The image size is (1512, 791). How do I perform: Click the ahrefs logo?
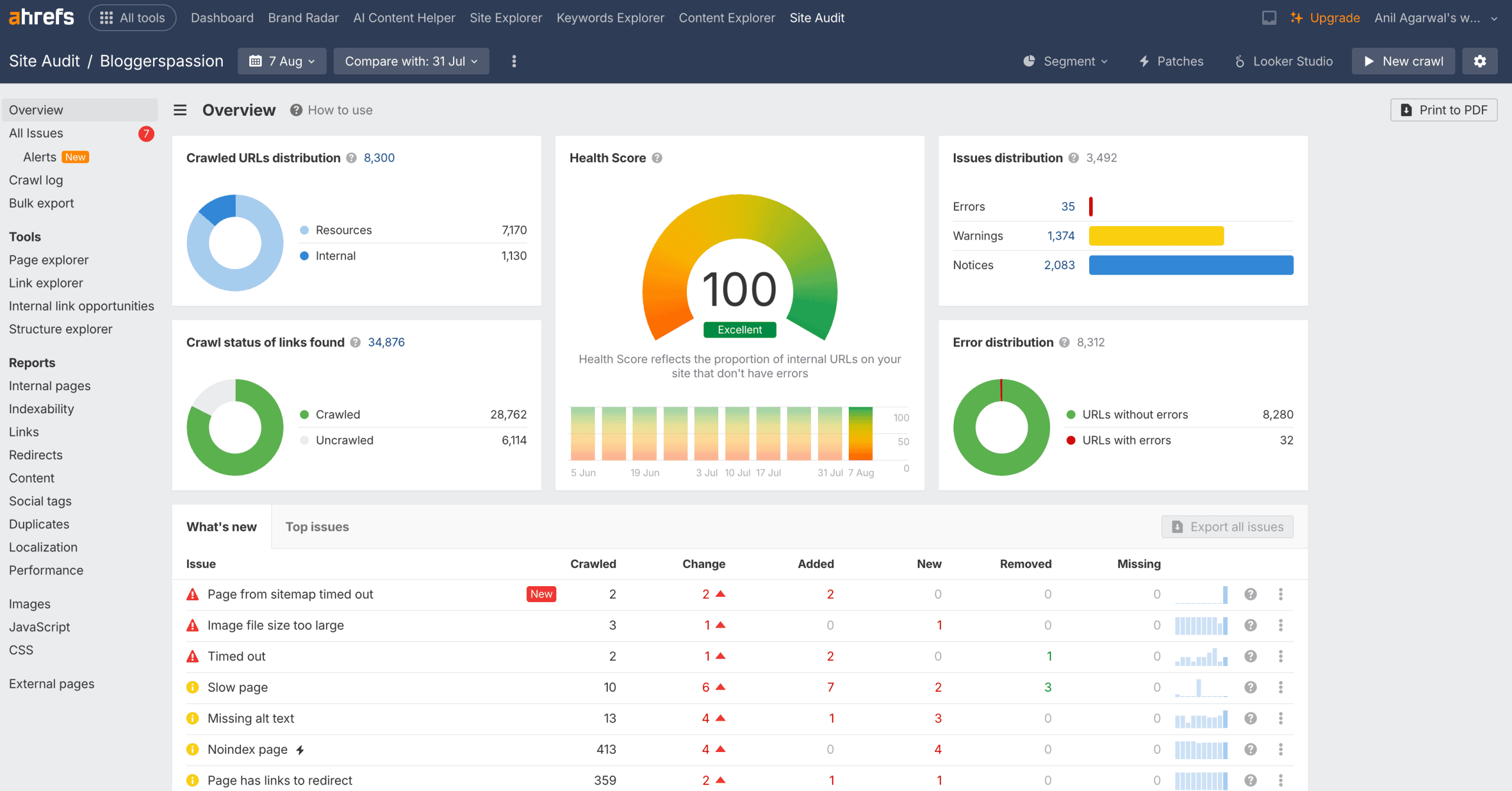pyautogui.click(x=41, y=18)
